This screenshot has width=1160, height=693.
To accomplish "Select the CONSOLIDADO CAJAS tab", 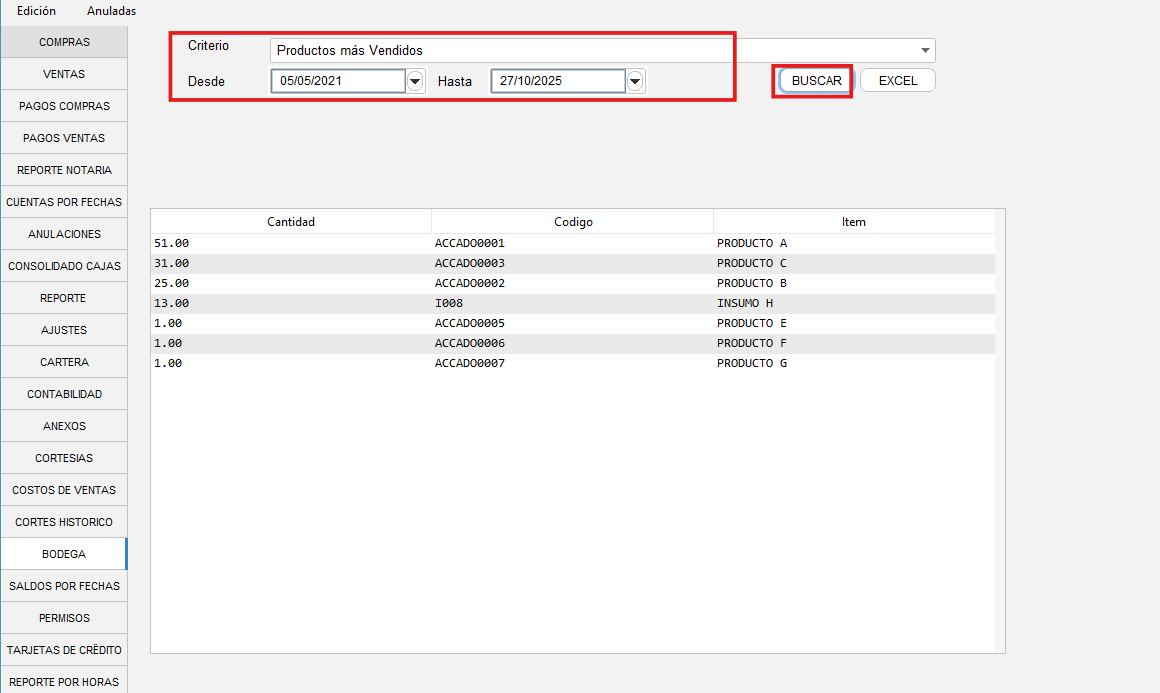I will click(x=64, y=266).
